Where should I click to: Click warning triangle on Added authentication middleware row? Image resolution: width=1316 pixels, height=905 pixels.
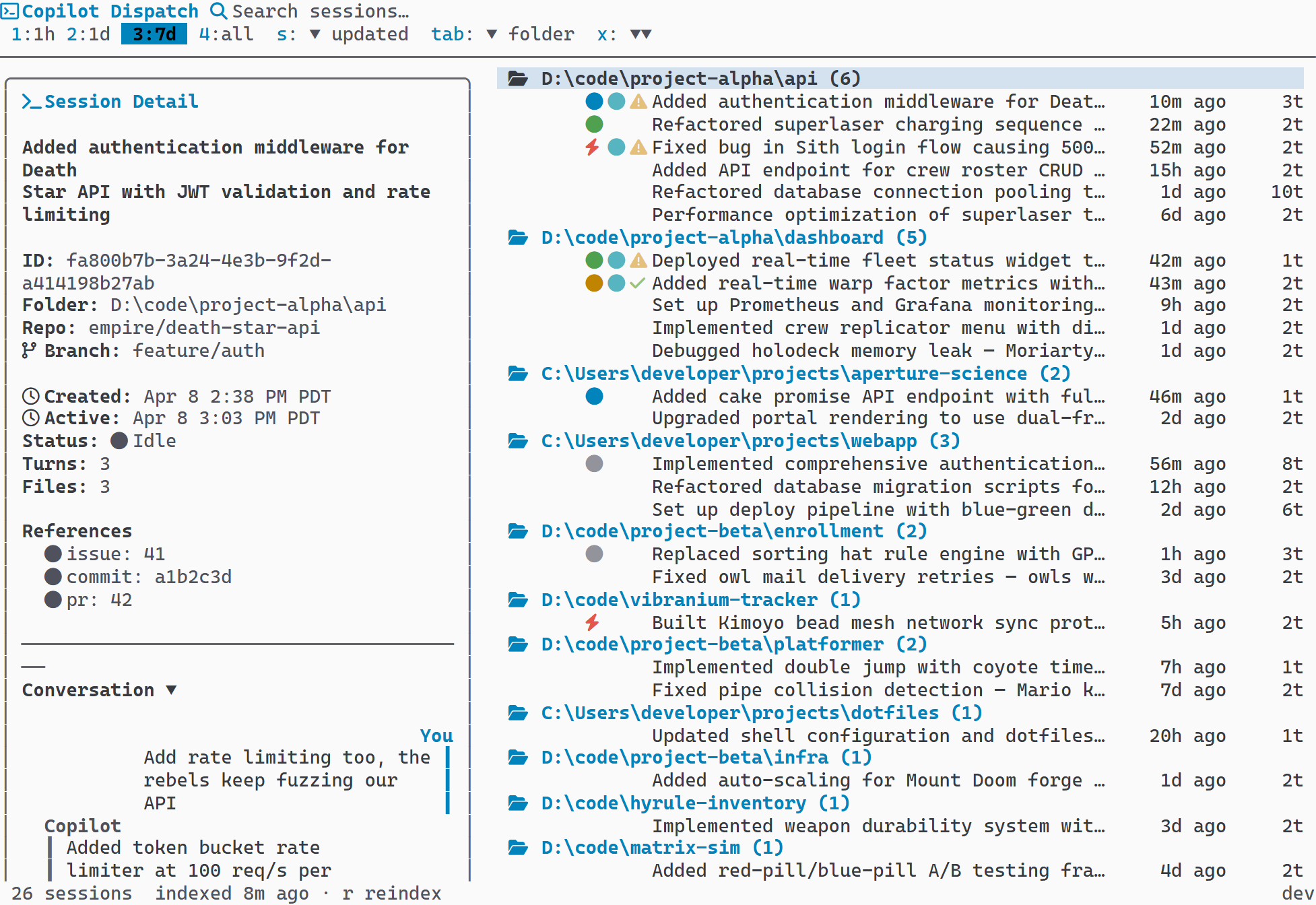[638, 102]
